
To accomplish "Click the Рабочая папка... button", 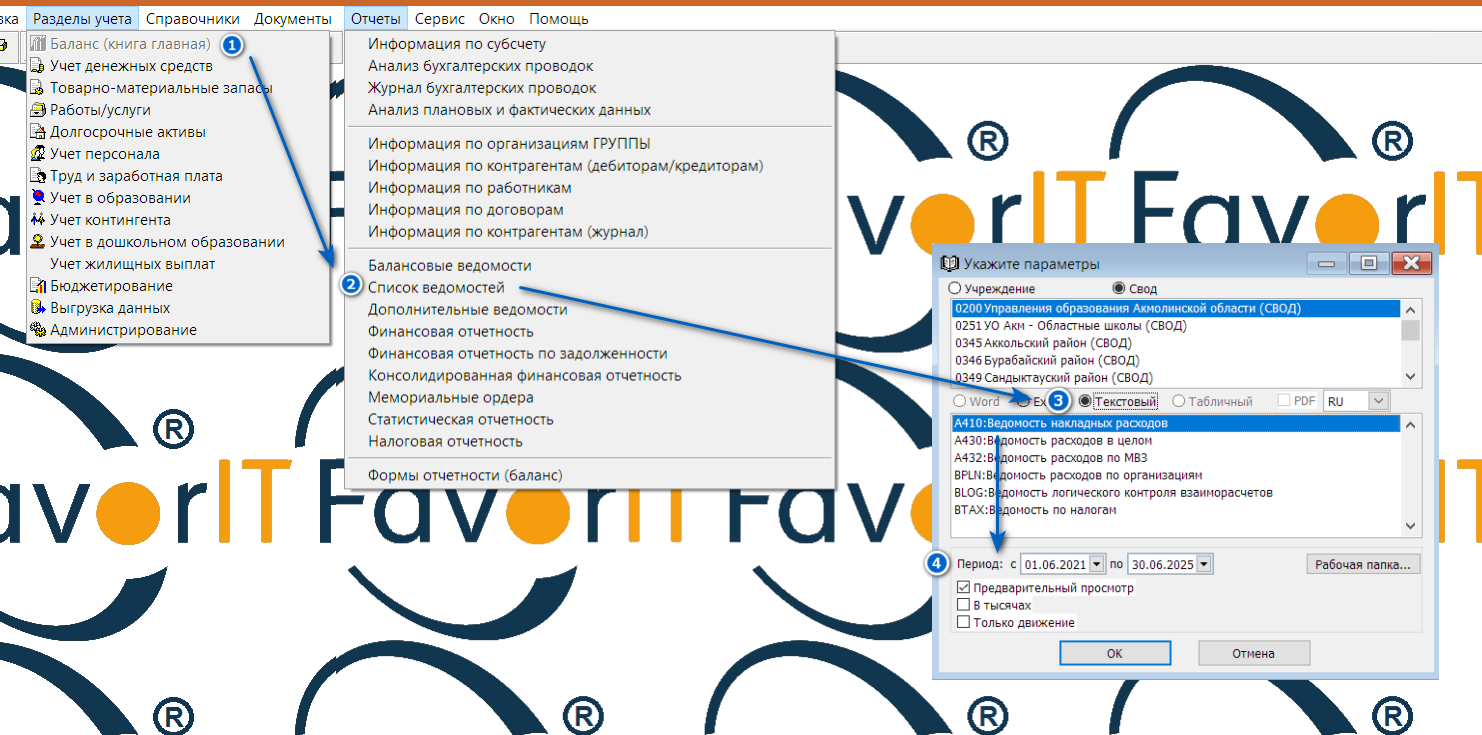I will [1362, 564].
